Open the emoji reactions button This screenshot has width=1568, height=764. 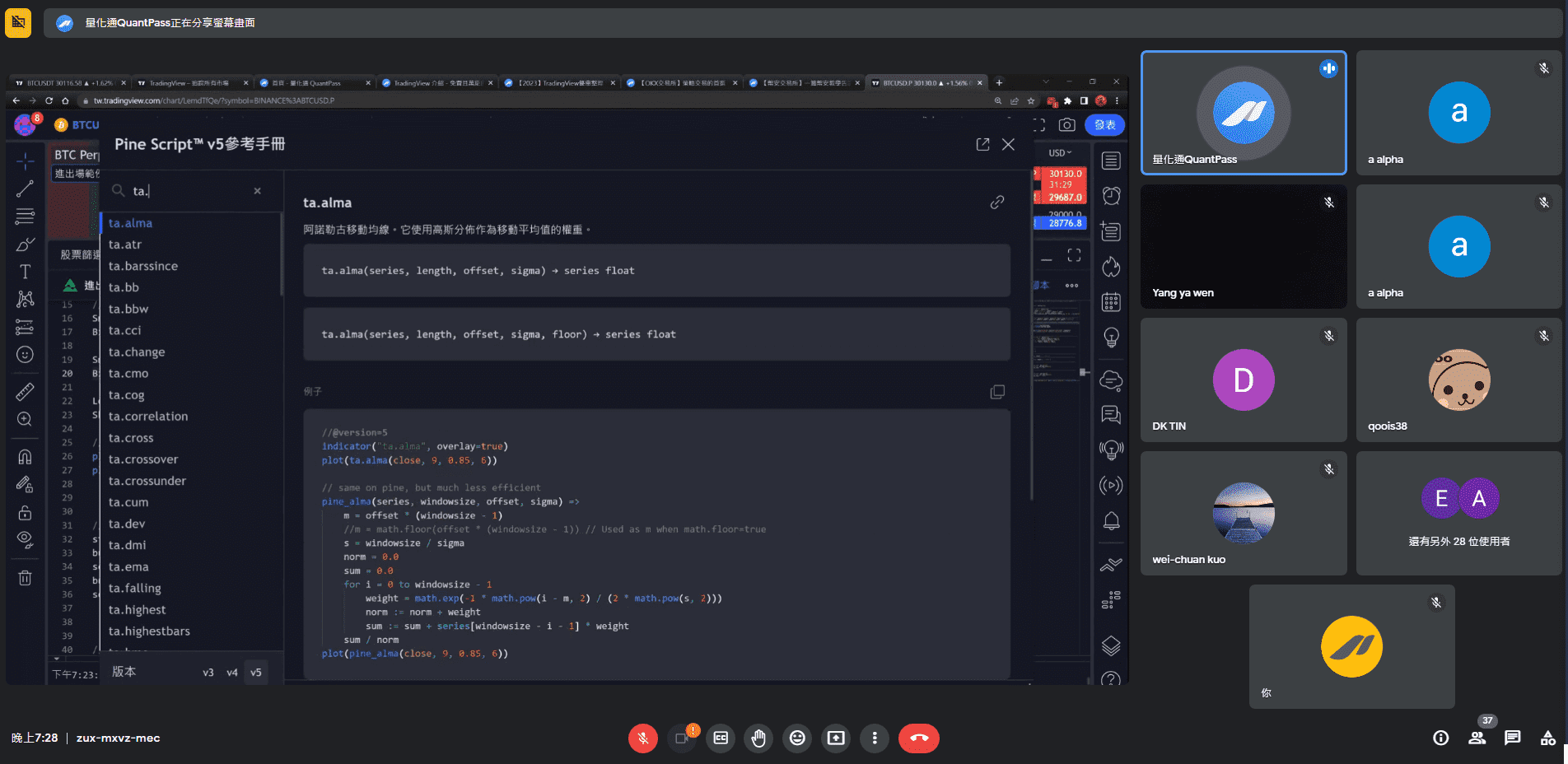click(797, 738)
